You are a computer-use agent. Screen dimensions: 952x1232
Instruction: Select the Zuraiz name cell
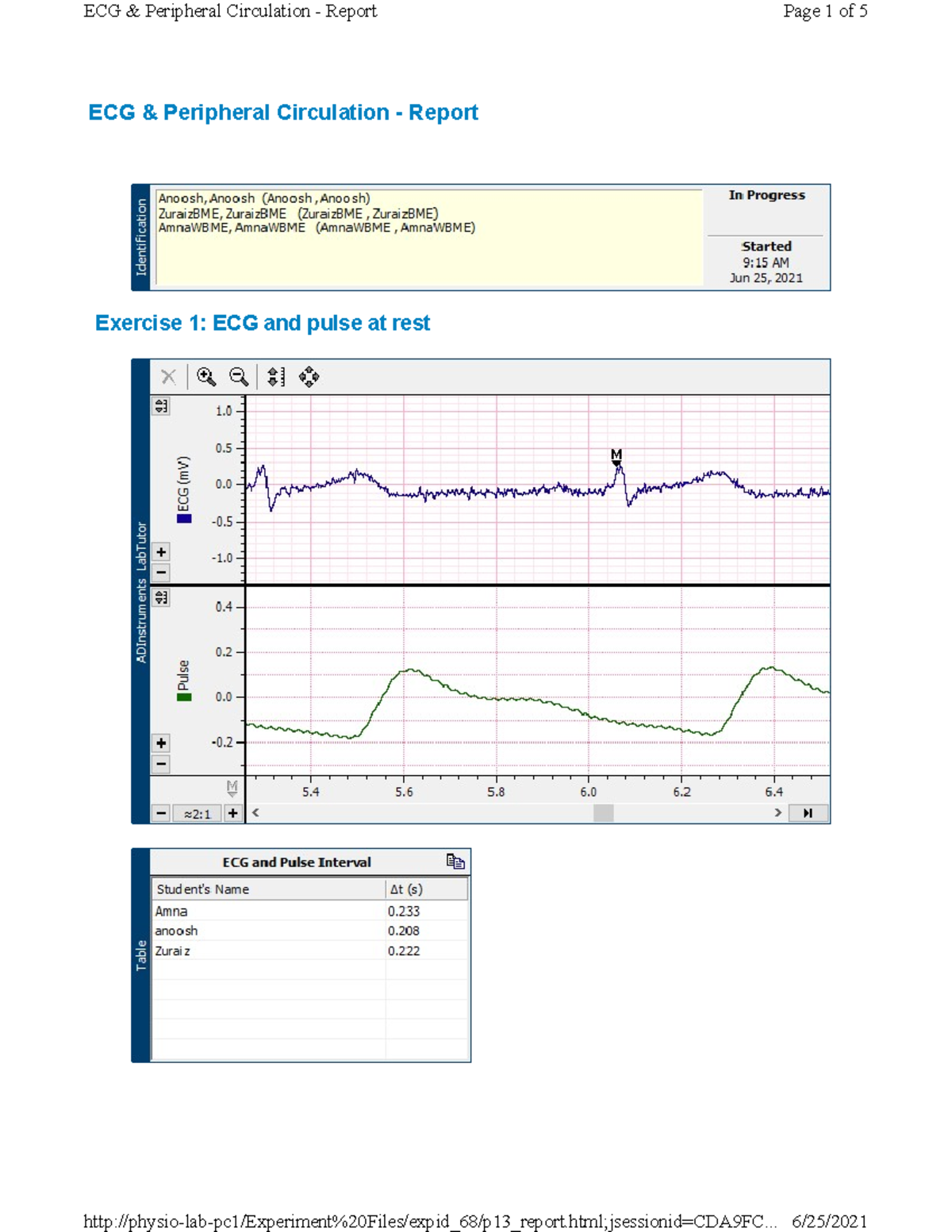[268, 950]
